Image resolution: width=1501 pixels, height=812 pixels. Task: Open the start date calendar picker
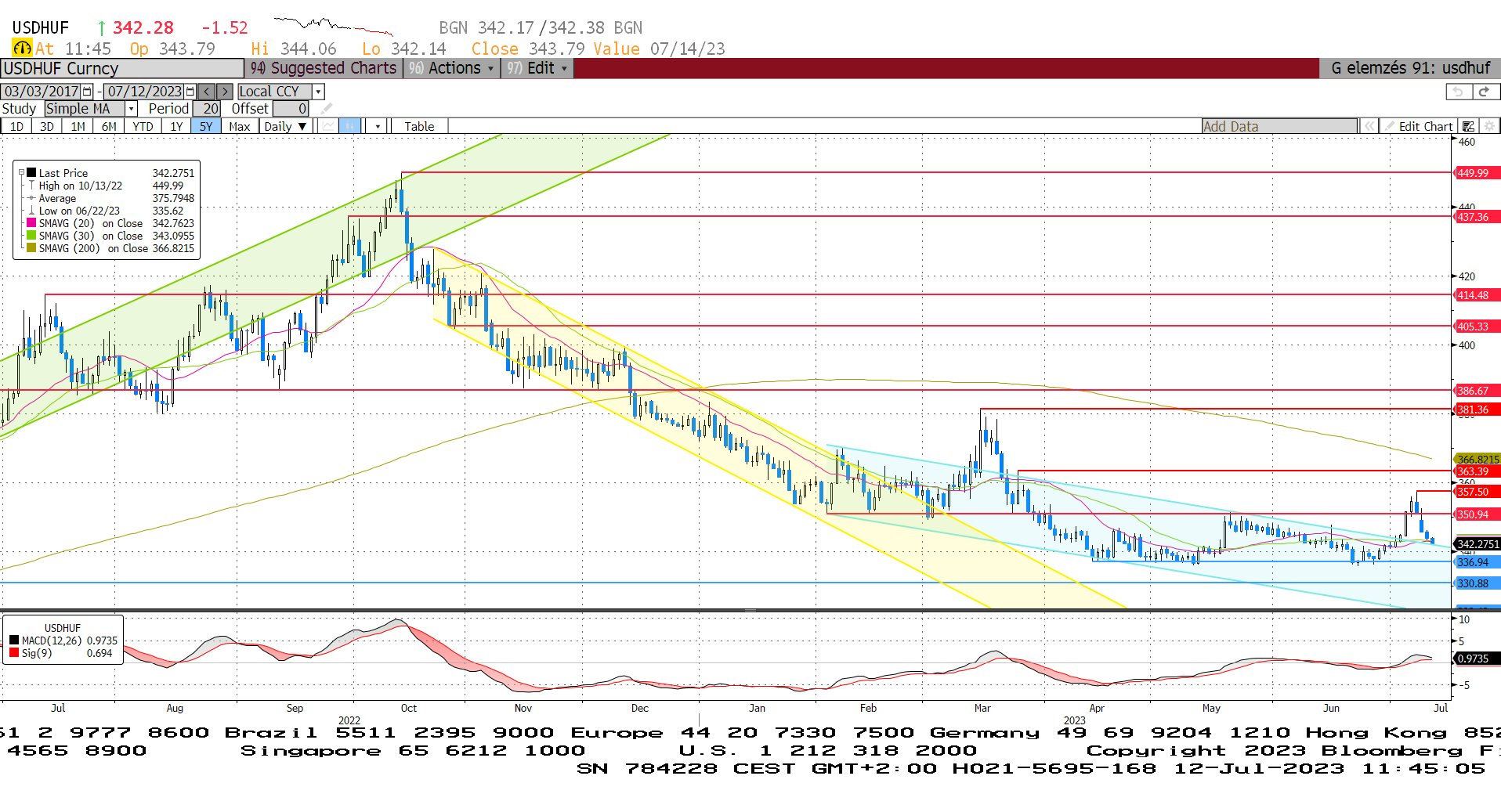coord(87,92)
